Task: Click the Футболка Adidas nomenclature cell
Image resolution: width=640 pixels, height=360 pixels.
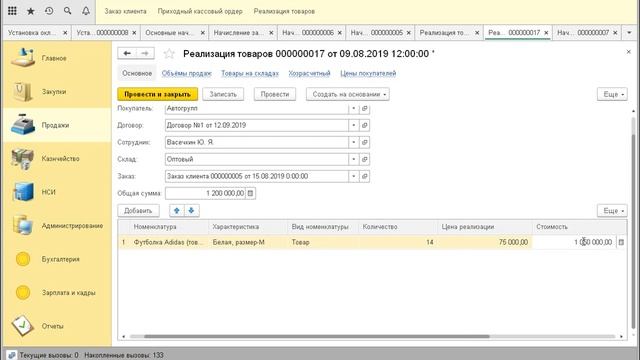Action: click(x=168, y=242)
